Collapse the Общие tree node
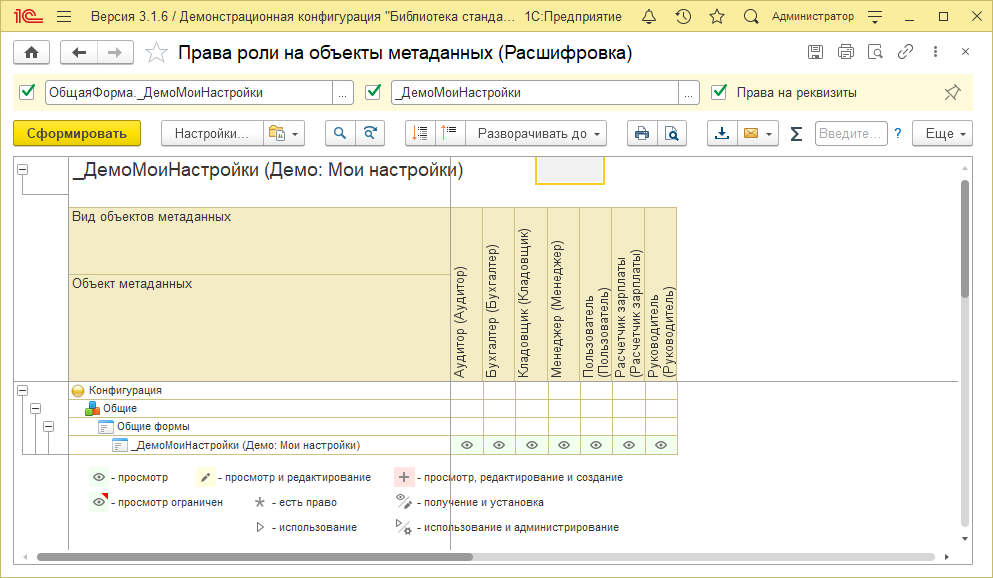This screenshot has height=578, width=993. tap(35, 408)
